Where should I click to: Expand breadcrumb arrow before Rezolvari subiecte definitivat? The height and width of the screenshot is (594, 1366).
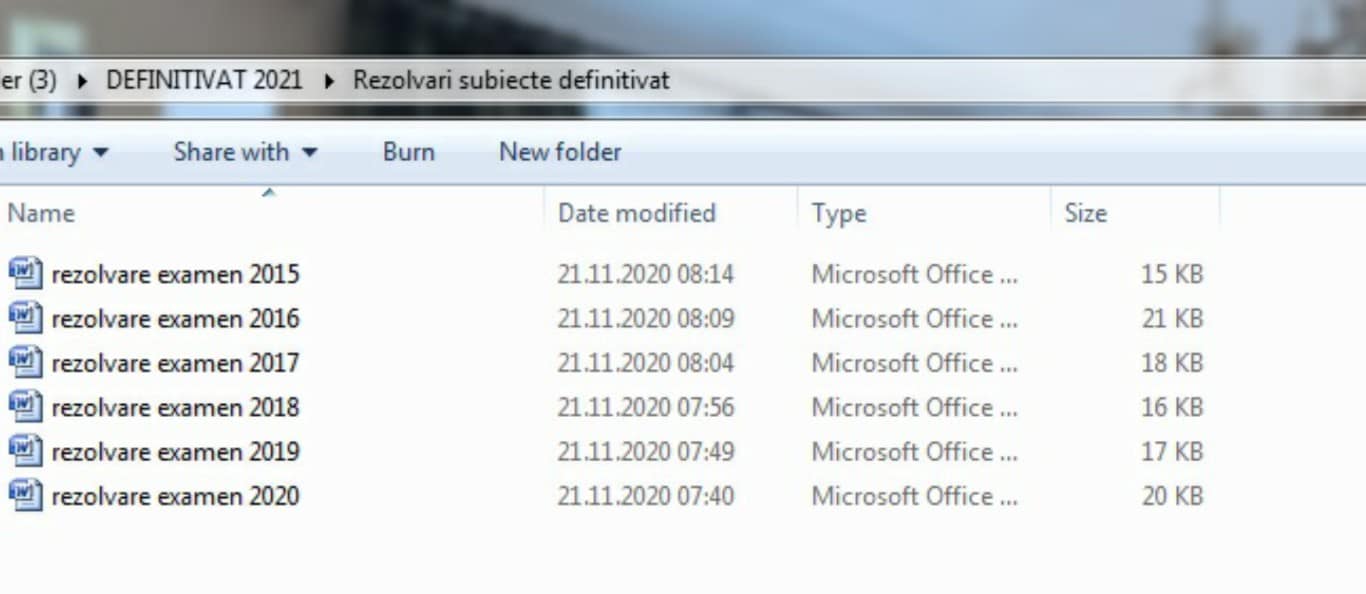[x=329, y=80]
